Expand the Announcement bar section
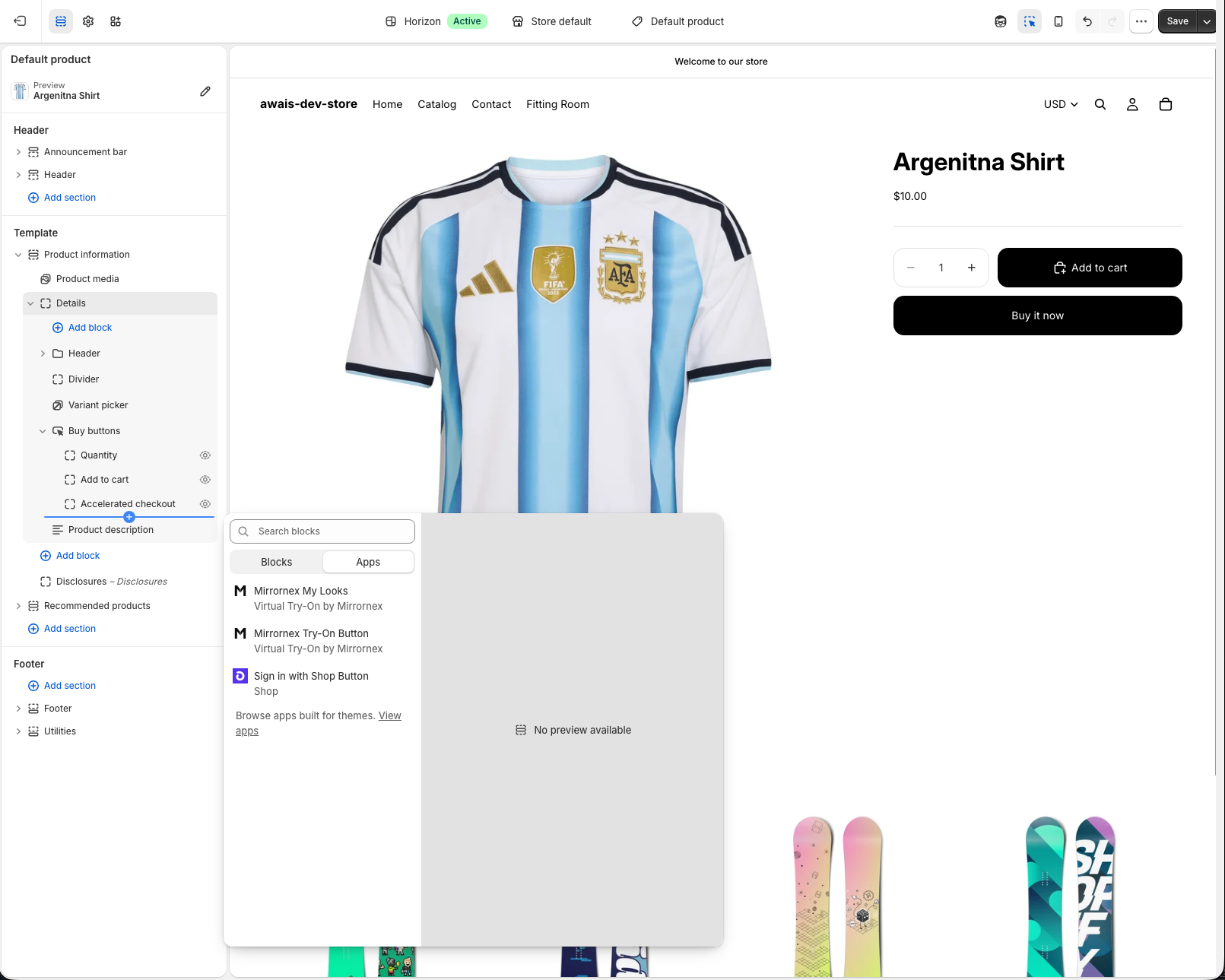This screenshot has height=980, width=1225. point(18,152)
